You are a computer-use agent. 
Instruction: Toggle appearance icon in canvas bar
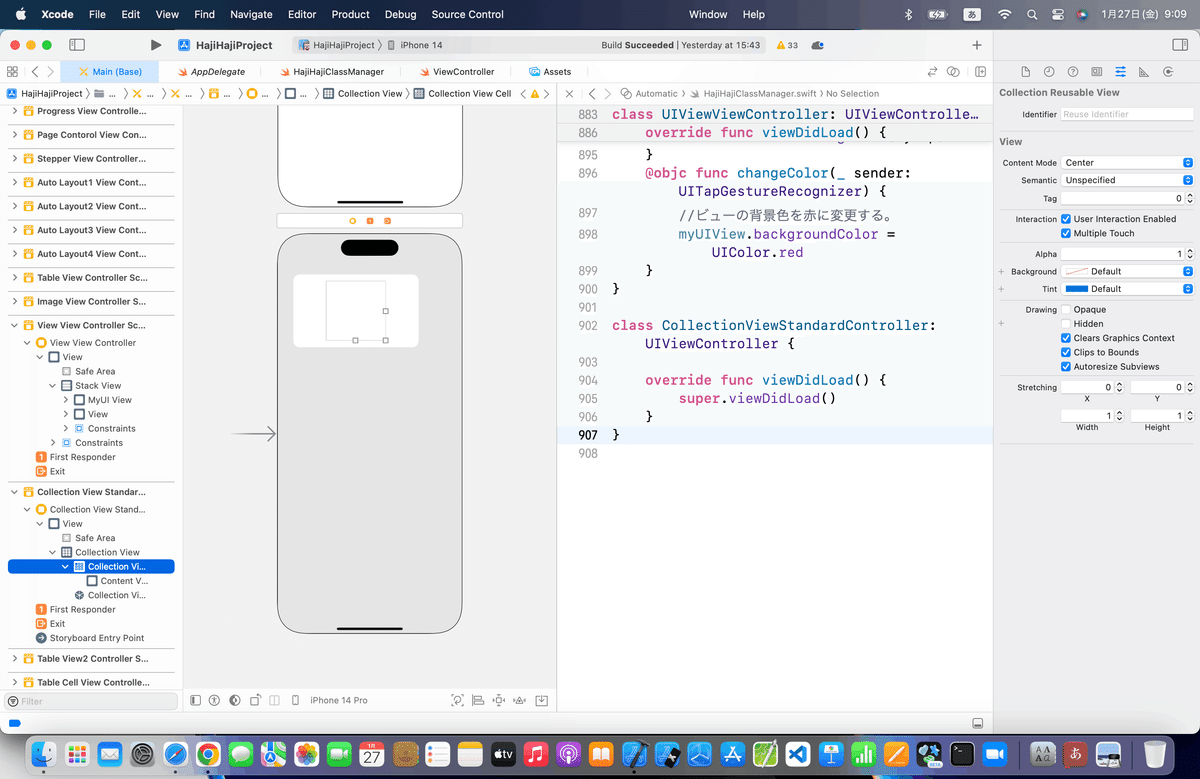[234, 700]
